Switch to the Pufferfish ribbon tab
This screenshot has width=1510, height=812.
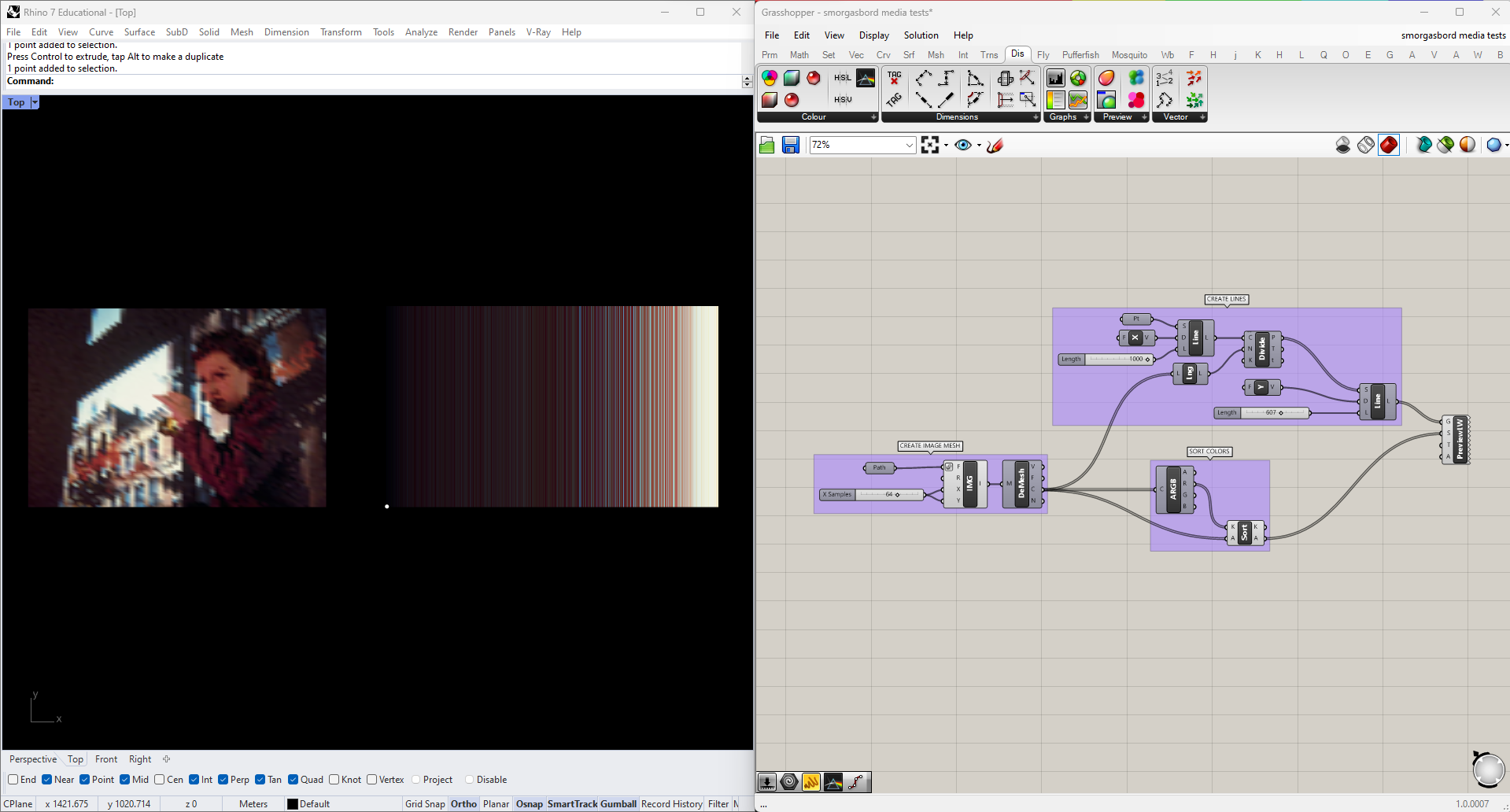pos(1080,55)
